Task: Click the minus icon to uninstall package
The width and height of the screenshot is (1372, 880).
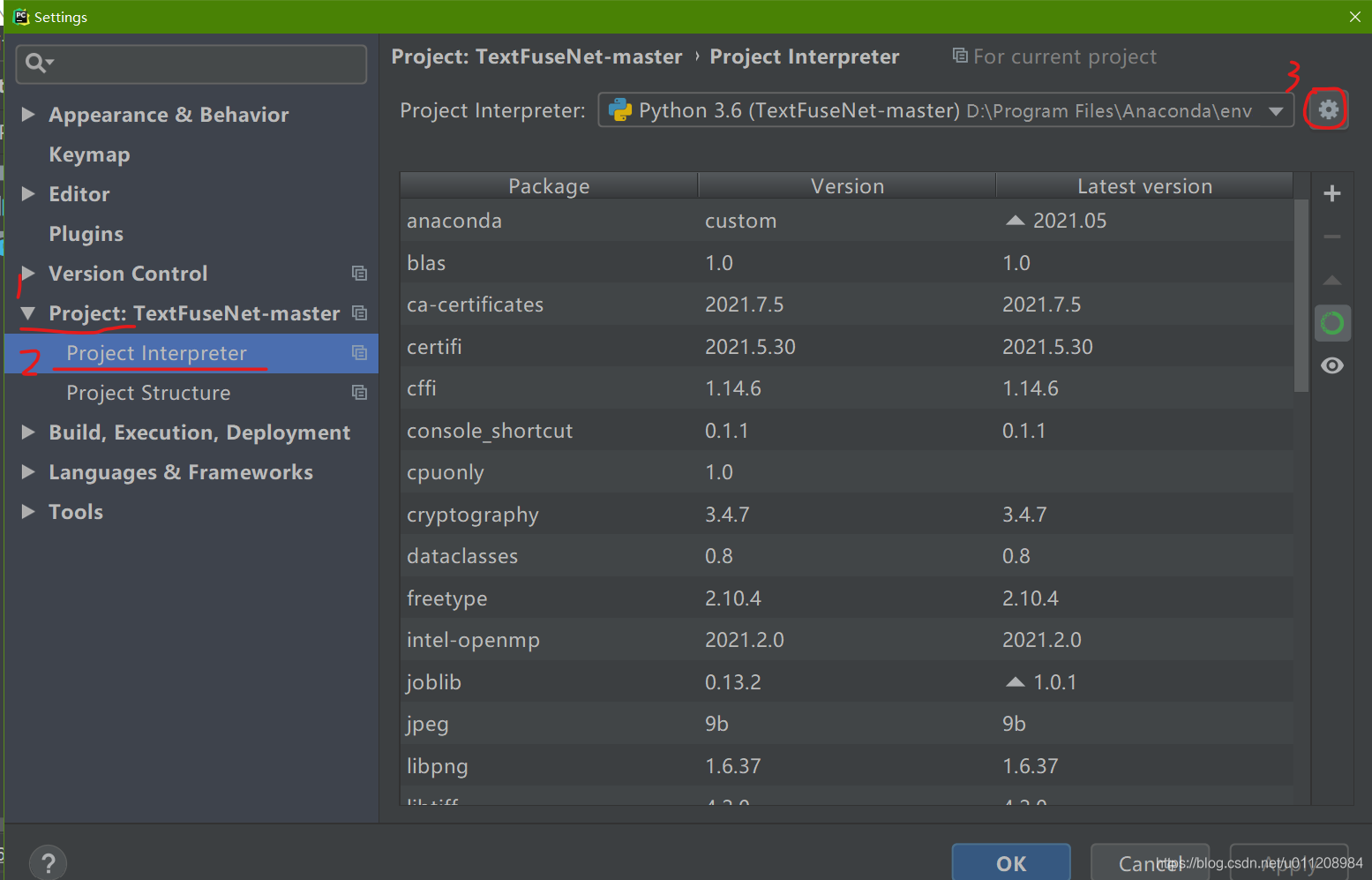Action: (x=1332, y=237)
